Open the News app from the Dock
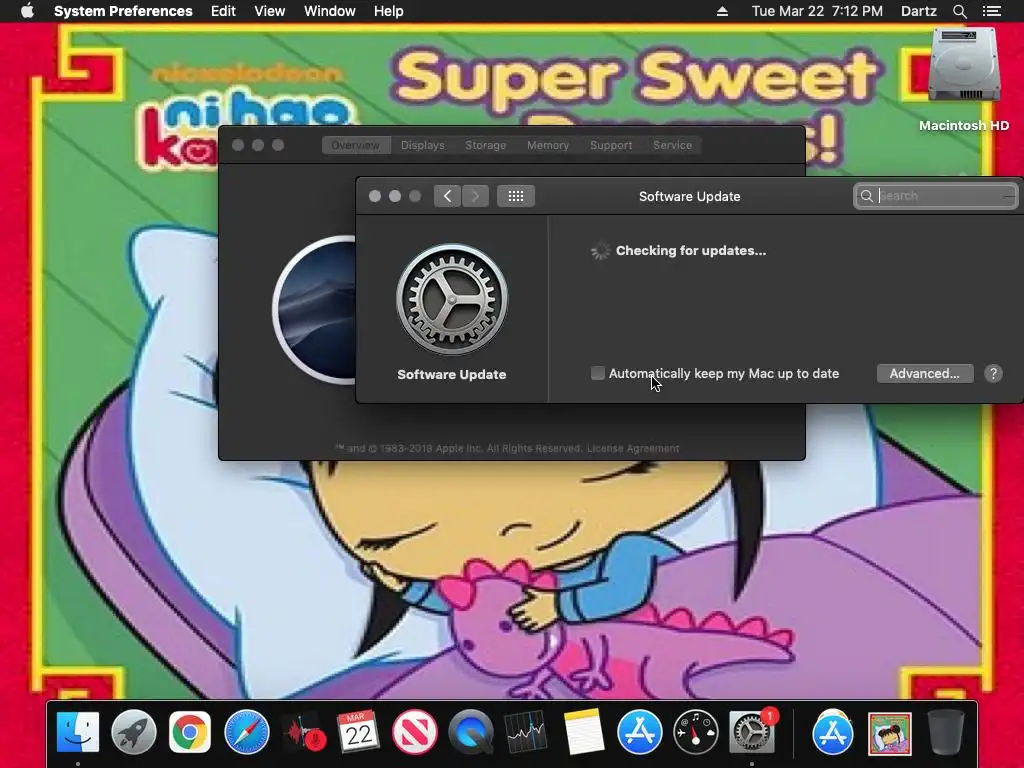The width and height of the screenshot is (1024, 768). [x=415, y=732]
